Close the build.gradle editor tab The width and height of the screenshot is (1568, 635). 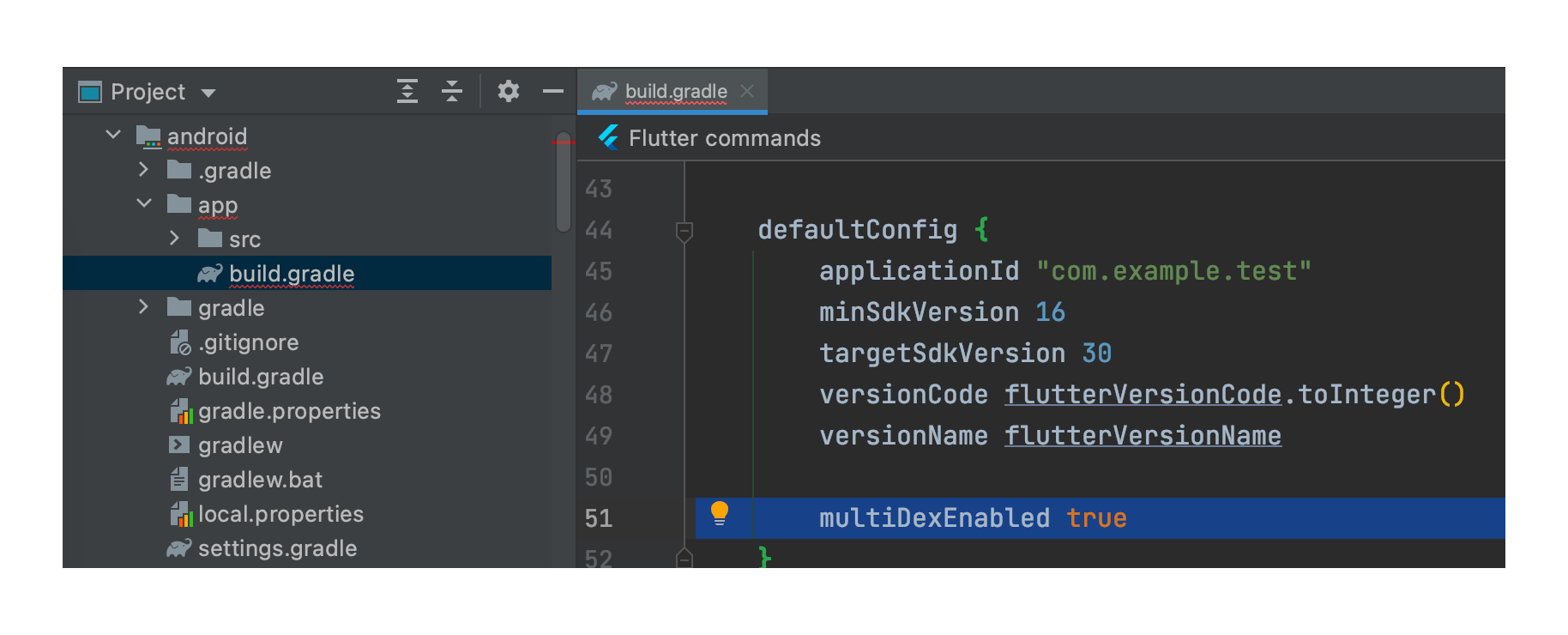pyautogui.click(x=747, y=91)
